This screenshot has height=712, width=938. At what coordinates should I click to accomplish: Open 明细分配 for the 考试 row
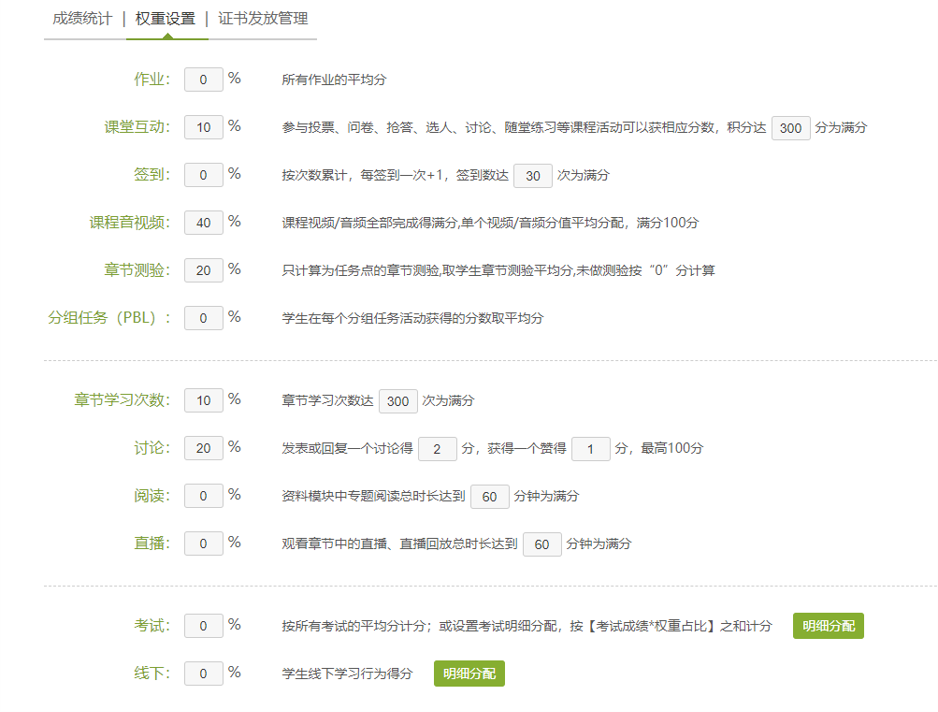pyautogui.click(x=827, y=624)
